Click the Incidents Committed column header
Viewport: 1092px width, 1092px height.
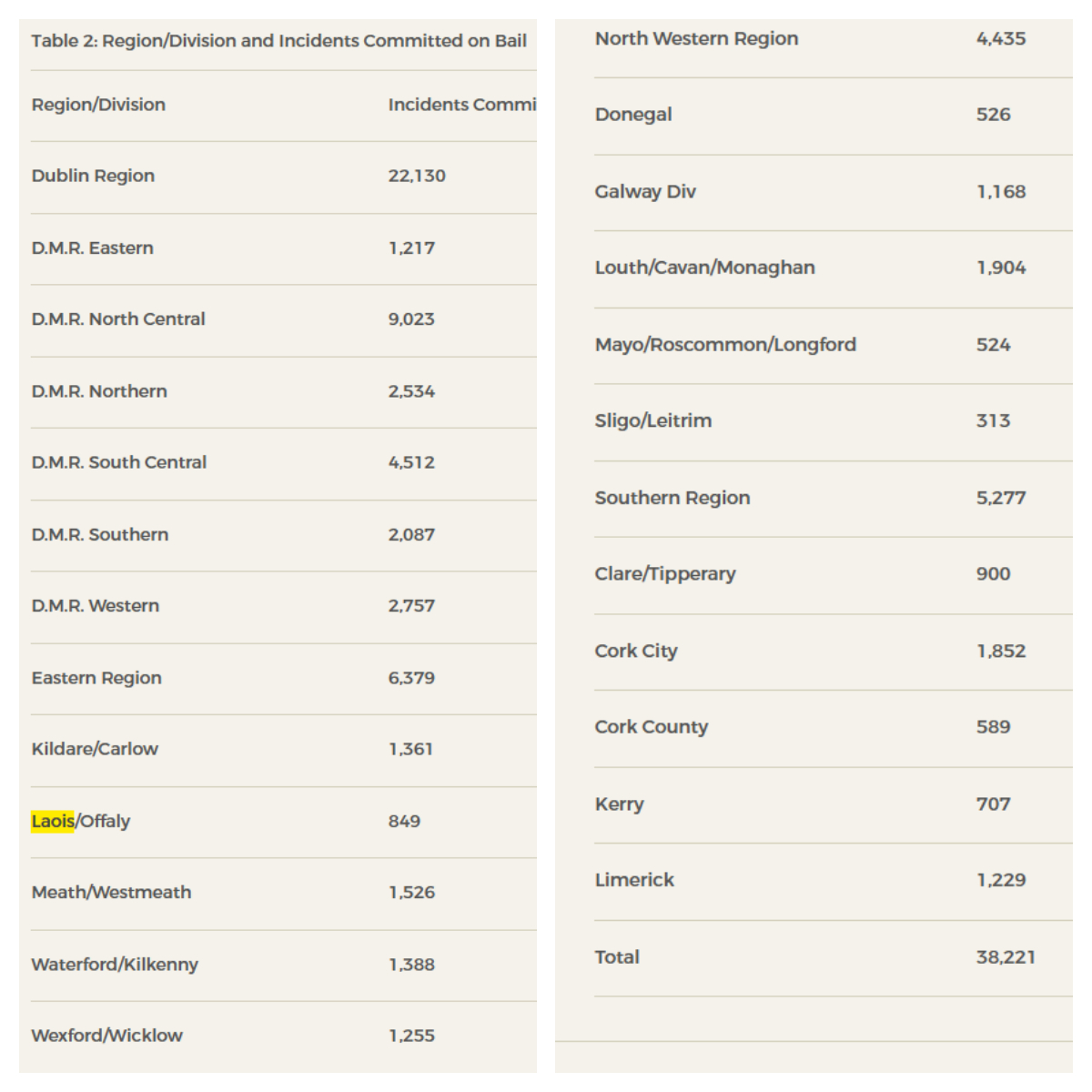461,105
